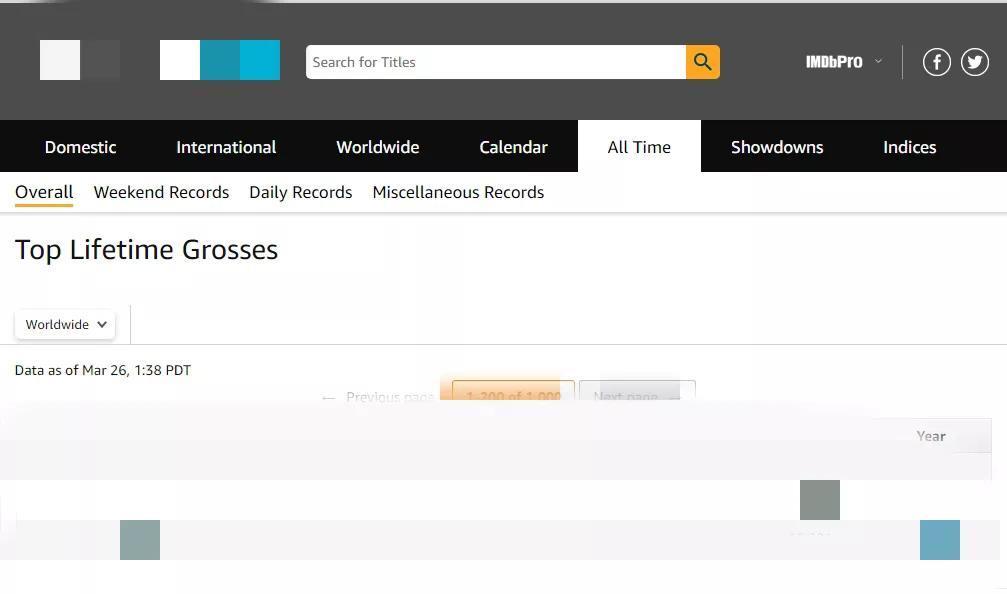Open the Calendar tab
The image size is (1007, 594).
point(513,147)
